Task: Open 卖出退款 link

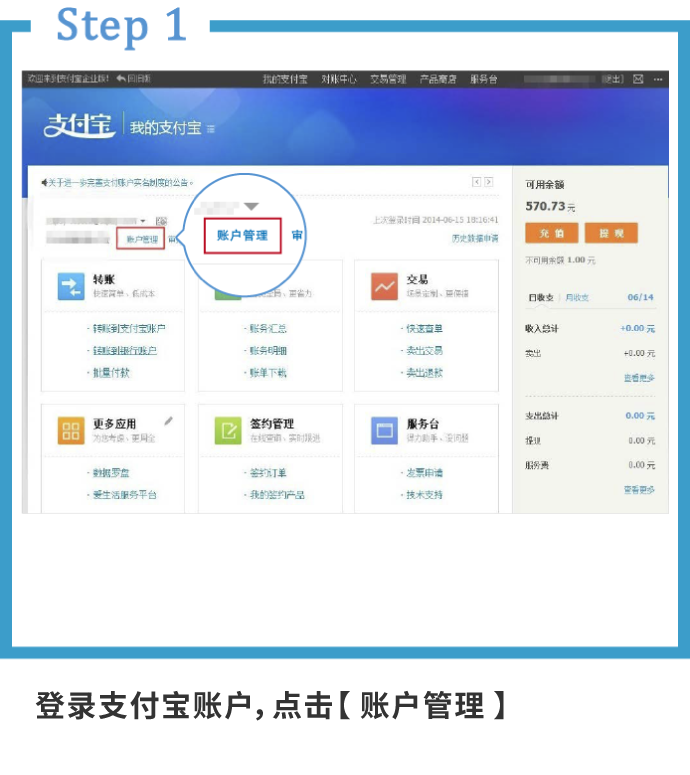Action: [x=425, y=373]
